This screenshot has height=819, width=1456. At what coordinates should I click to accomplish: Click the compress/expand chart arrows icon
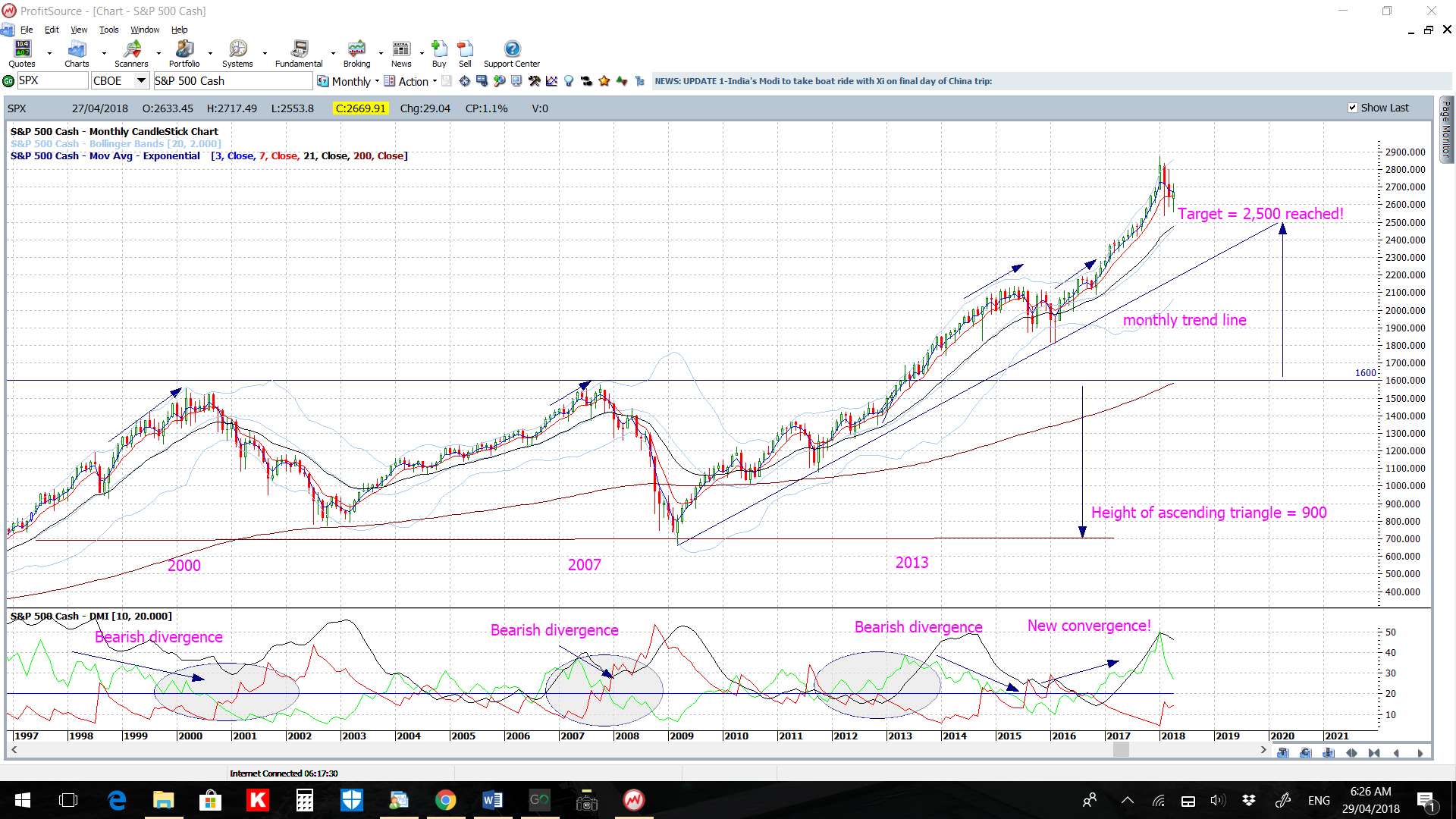[x=1351, y=753]
